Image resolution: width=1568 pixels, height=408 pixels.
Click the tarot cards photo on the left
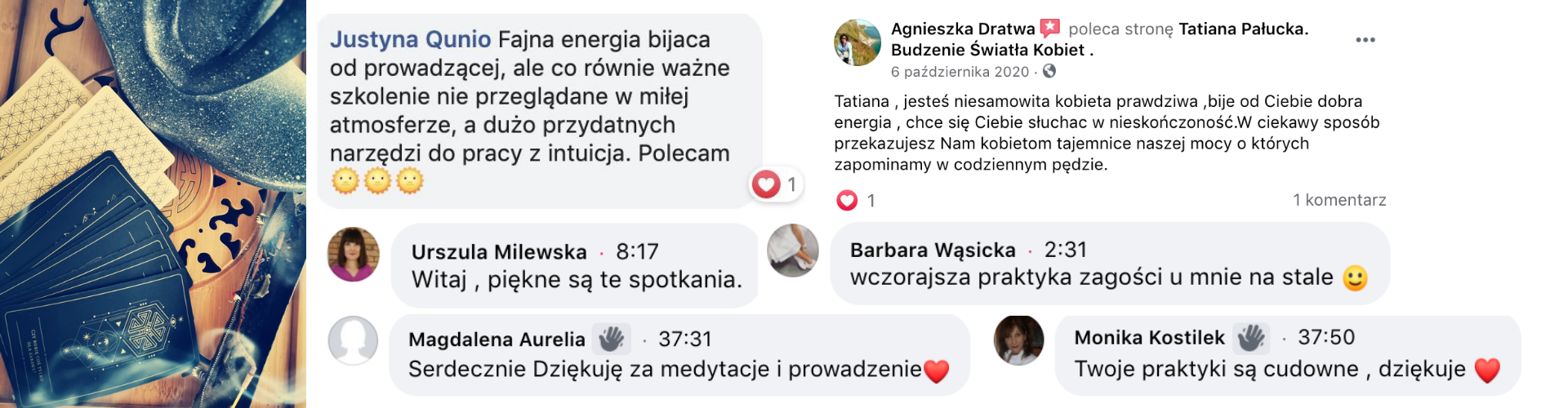click(153, 204)
